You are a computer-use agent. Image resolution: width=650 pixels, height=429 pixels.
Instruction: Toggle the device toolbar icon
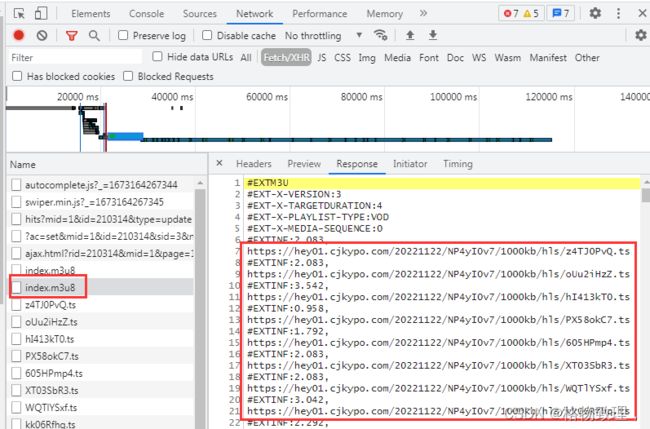pos(41,13)
